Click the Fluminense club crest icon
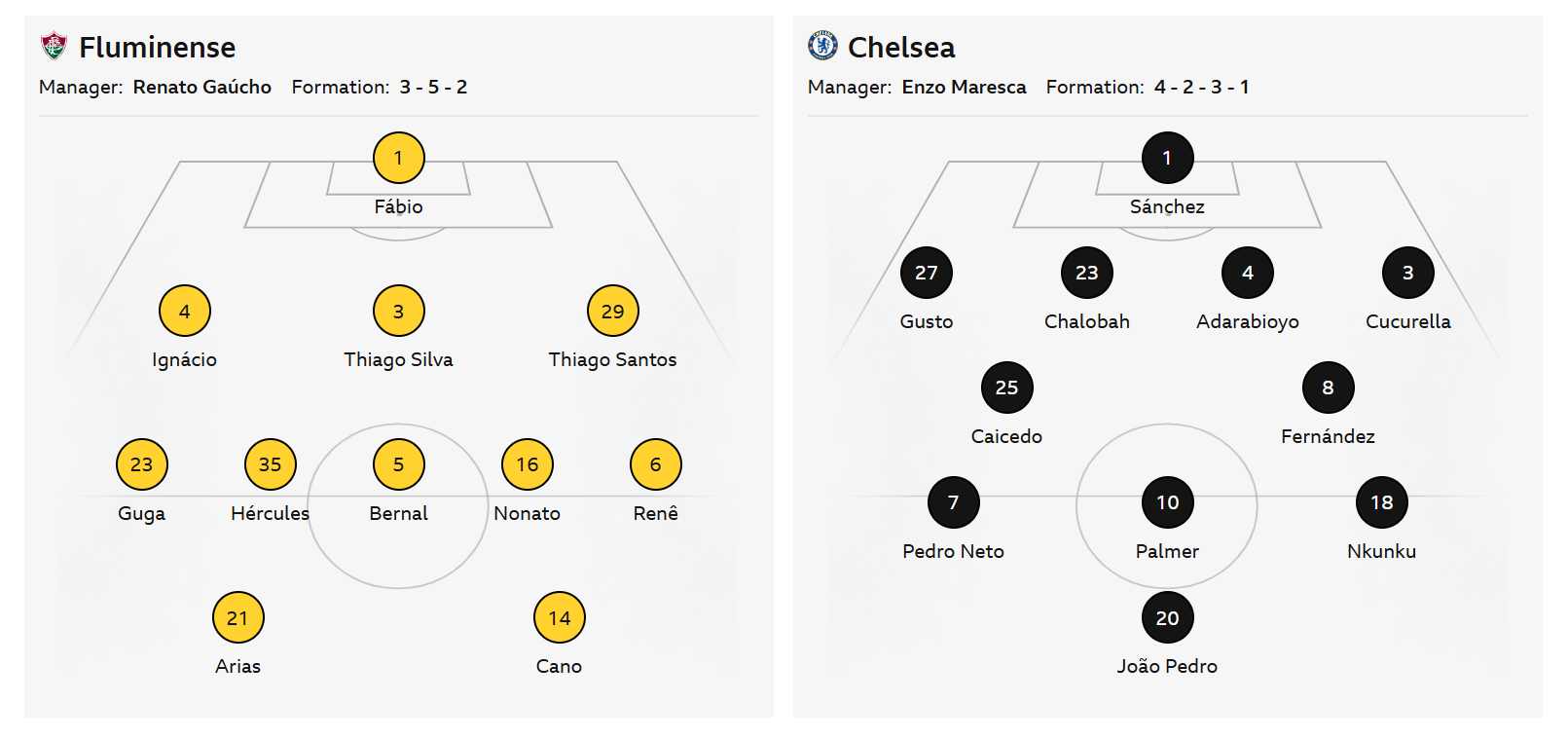The height and width of the screenshot is (739, 1568). click(x=54, y=46)
